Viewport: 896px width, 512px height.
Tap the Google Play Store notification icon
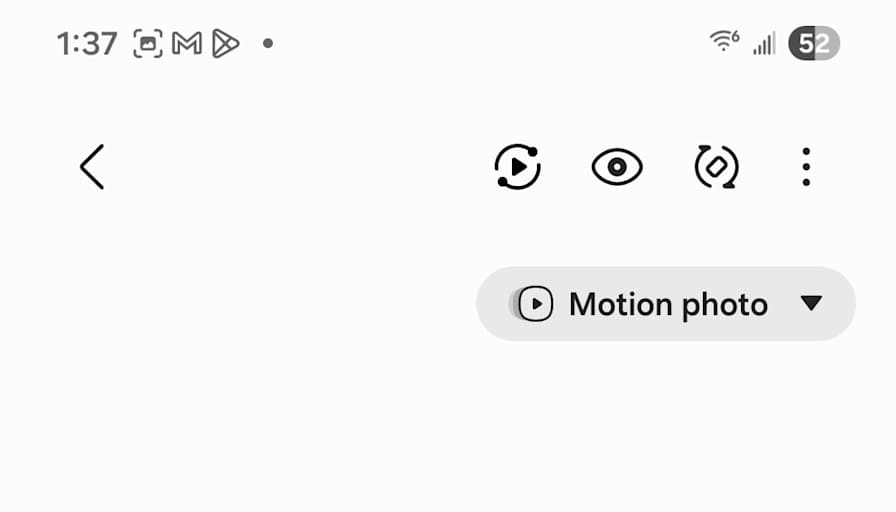[x=225, y=43]
